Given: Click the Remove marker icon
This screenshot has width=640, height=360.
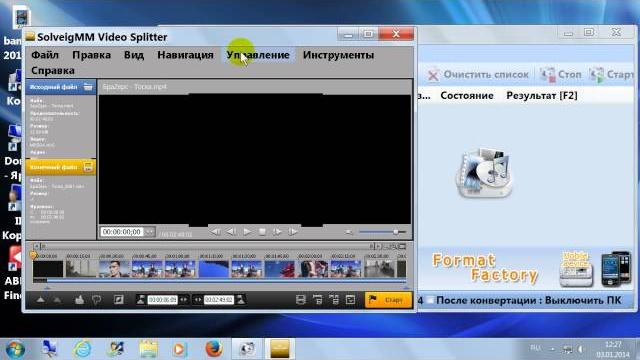Looking at the screenshot, I should point(58,300).
